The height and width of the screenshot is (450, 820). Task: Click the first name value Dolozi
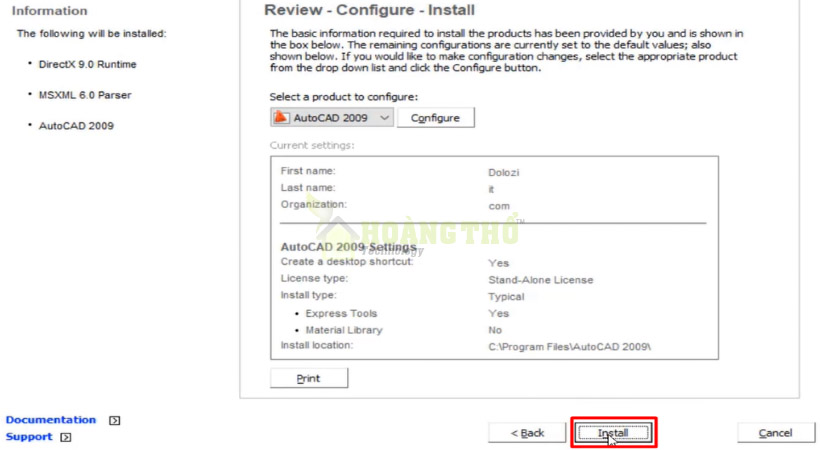pos(504,173)
